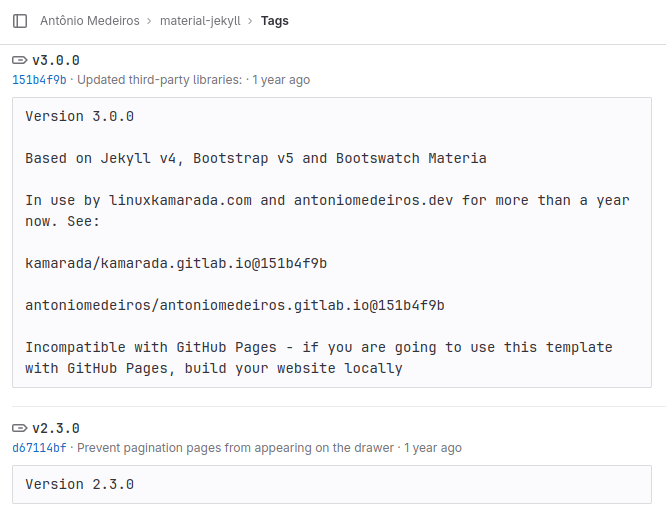Click chevron before Tags breadcrumb
666x516 pixels.
pos(251,21)
